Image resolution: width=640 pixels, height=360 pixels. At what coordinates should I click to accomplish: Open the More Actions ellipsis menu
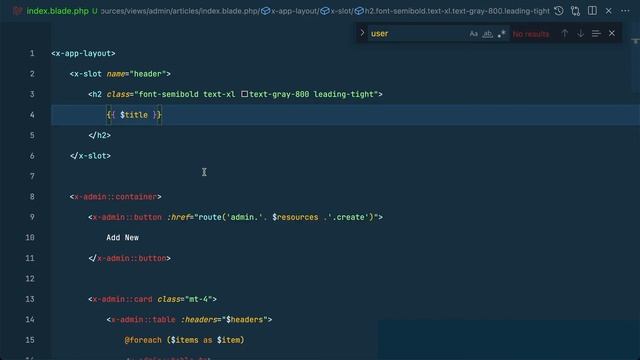click(625, 11)
